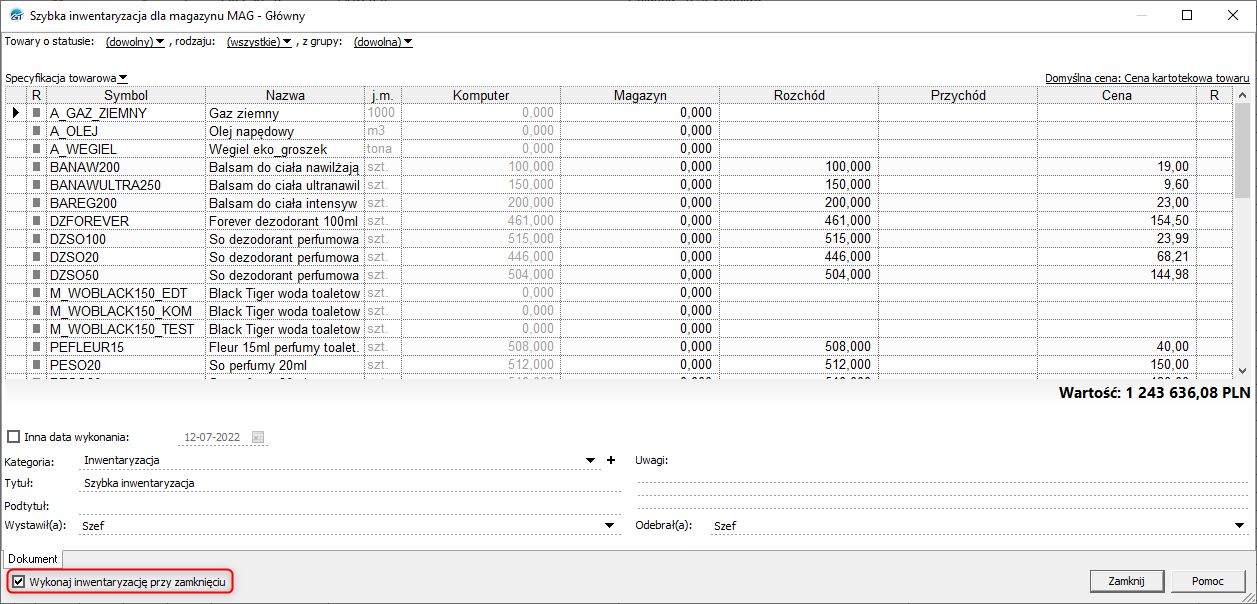Select the A_GAZ_ZIEMNY row symbol
The image size is (1257, 604).
click(126, 113)
